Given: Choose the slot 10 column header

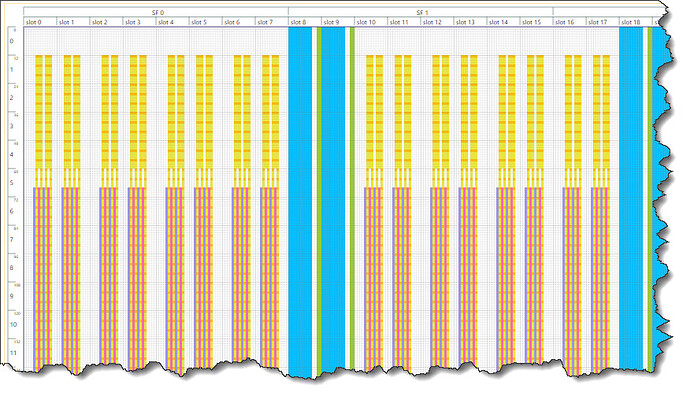Looking at the screenshot, I should point(371,22).
